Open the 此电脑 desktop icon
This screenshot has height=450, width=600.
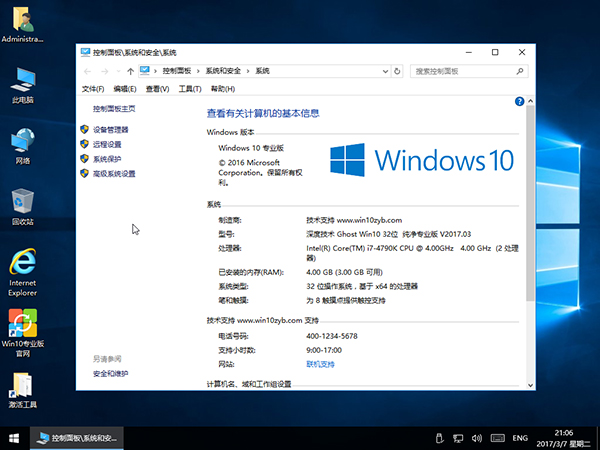(x=23, y=85)
